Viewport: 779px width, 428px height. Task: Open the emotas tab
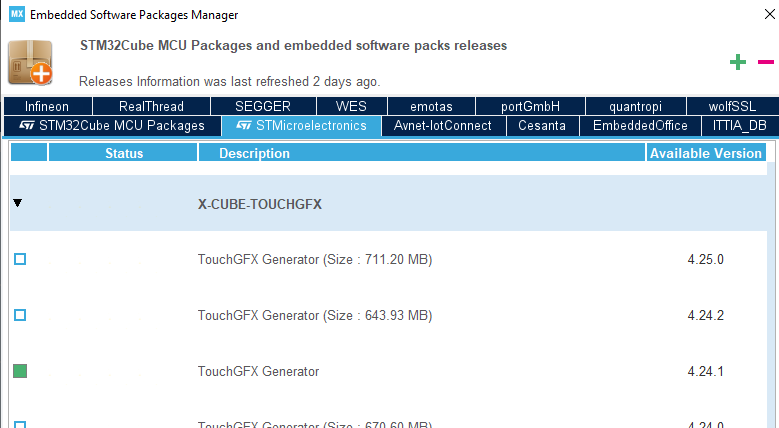click(x=431, y=106)
